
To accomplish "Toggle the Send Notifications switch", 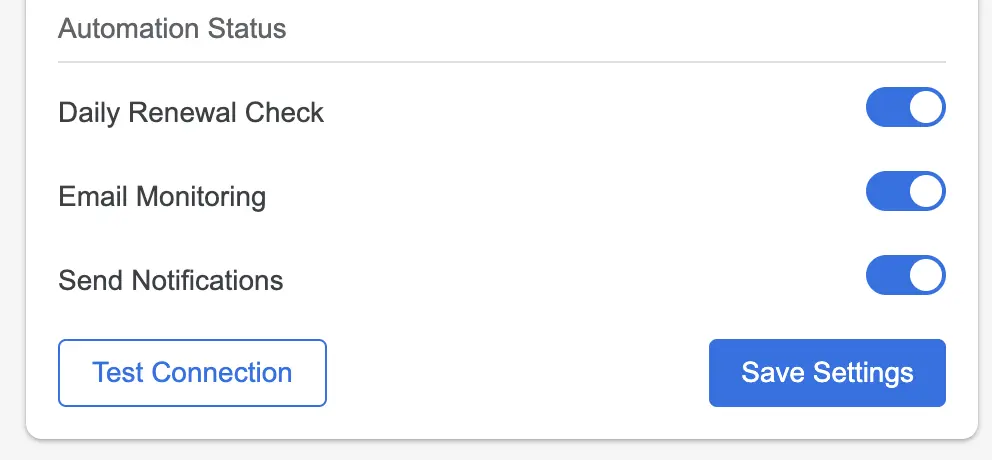I will click(905, 275).
